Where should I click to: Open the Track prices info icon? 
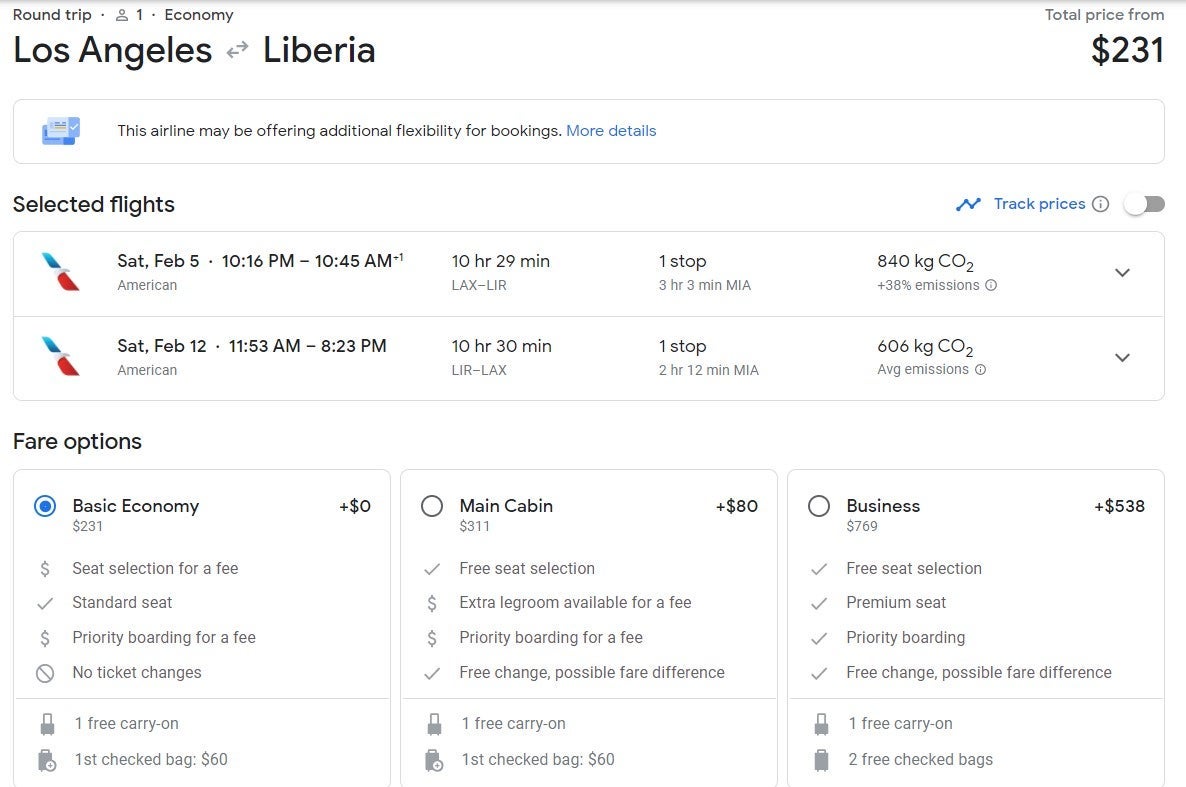(x=1101, y=204)
